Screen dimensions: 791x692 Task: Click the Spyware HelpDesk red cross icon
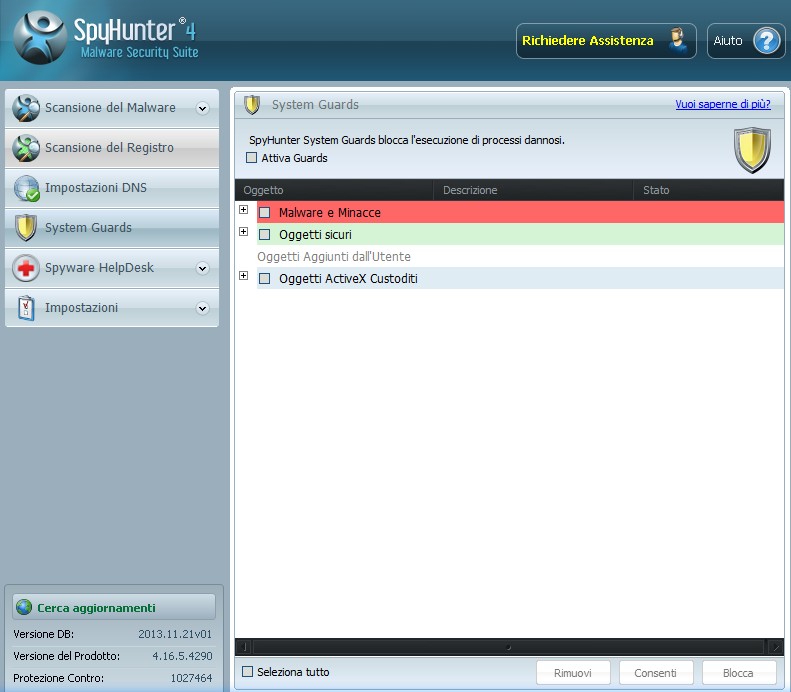click(26, 268)
